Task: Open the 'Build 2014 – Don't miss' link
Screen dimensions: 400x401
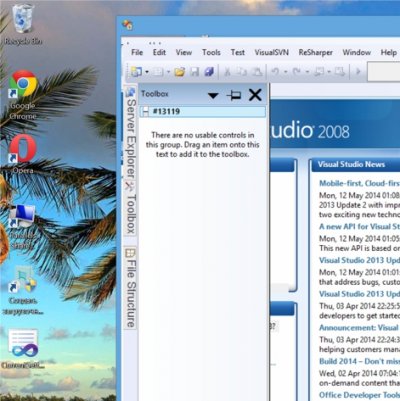Action: click(x=359, y=361)
